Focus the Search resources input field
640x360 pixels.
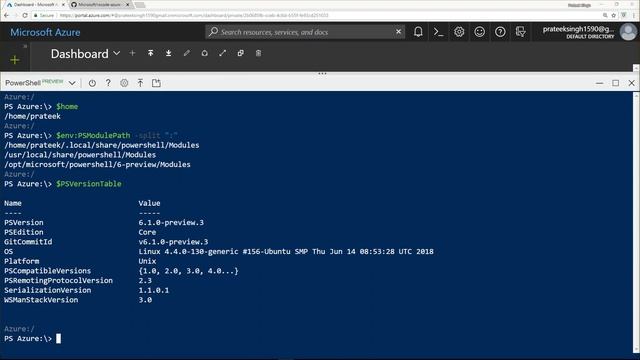[306, 32]
